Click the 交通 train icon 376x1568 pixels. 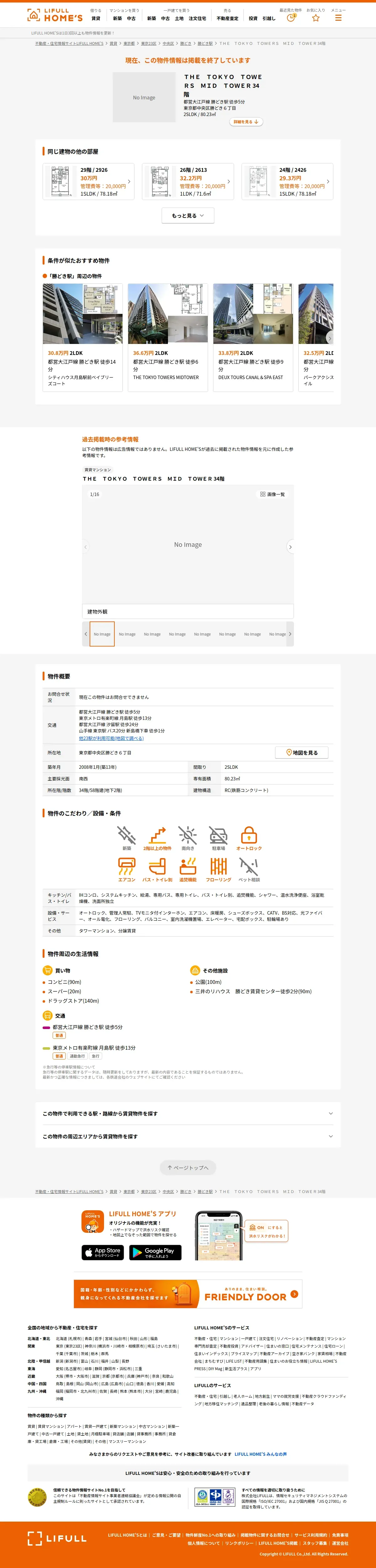coord(47,1015)
